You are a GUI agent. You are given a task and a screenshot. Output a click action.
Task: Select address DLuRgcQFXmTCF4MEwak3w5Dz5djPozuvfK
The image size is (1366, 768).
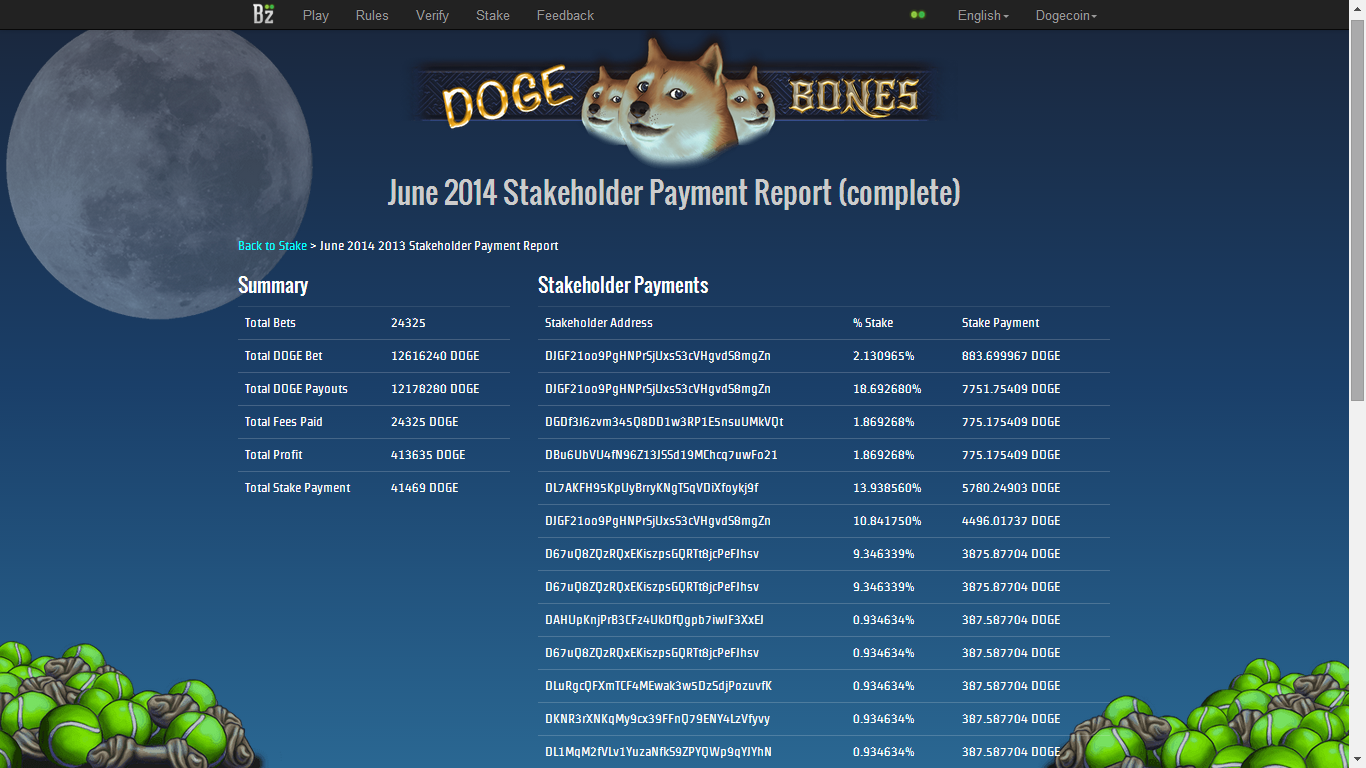click(659, 686)
